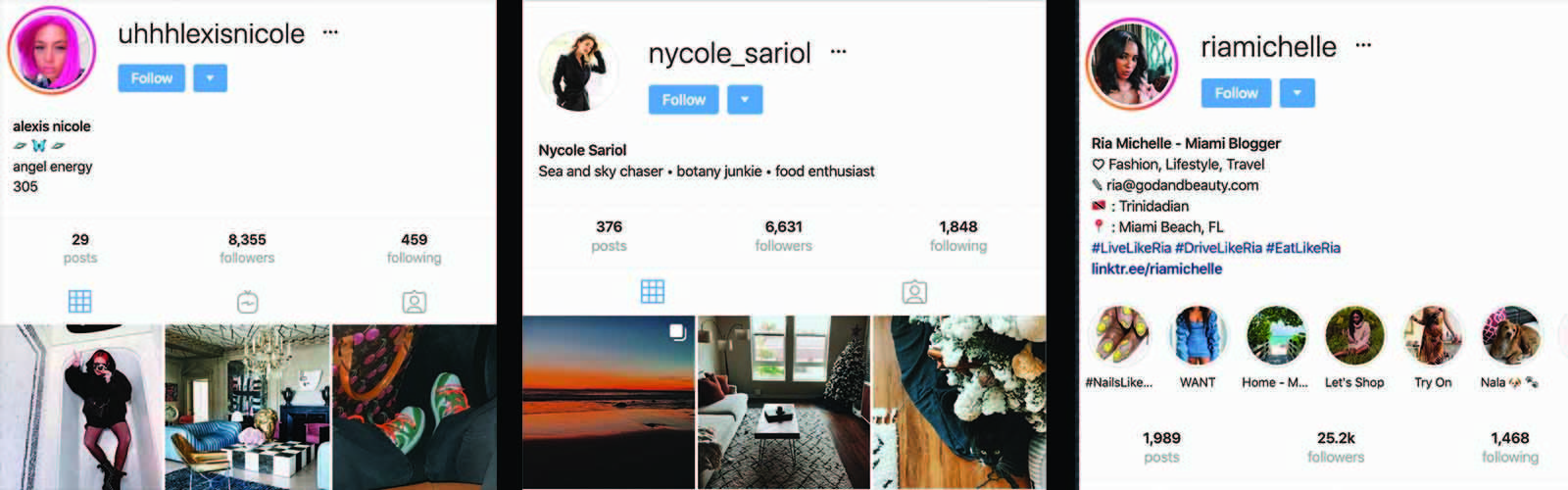The height and width of the screenshot is (490, 1568).
Task: Open three-dot options next to uhhhlexisnicole
Action: point(330,32)
